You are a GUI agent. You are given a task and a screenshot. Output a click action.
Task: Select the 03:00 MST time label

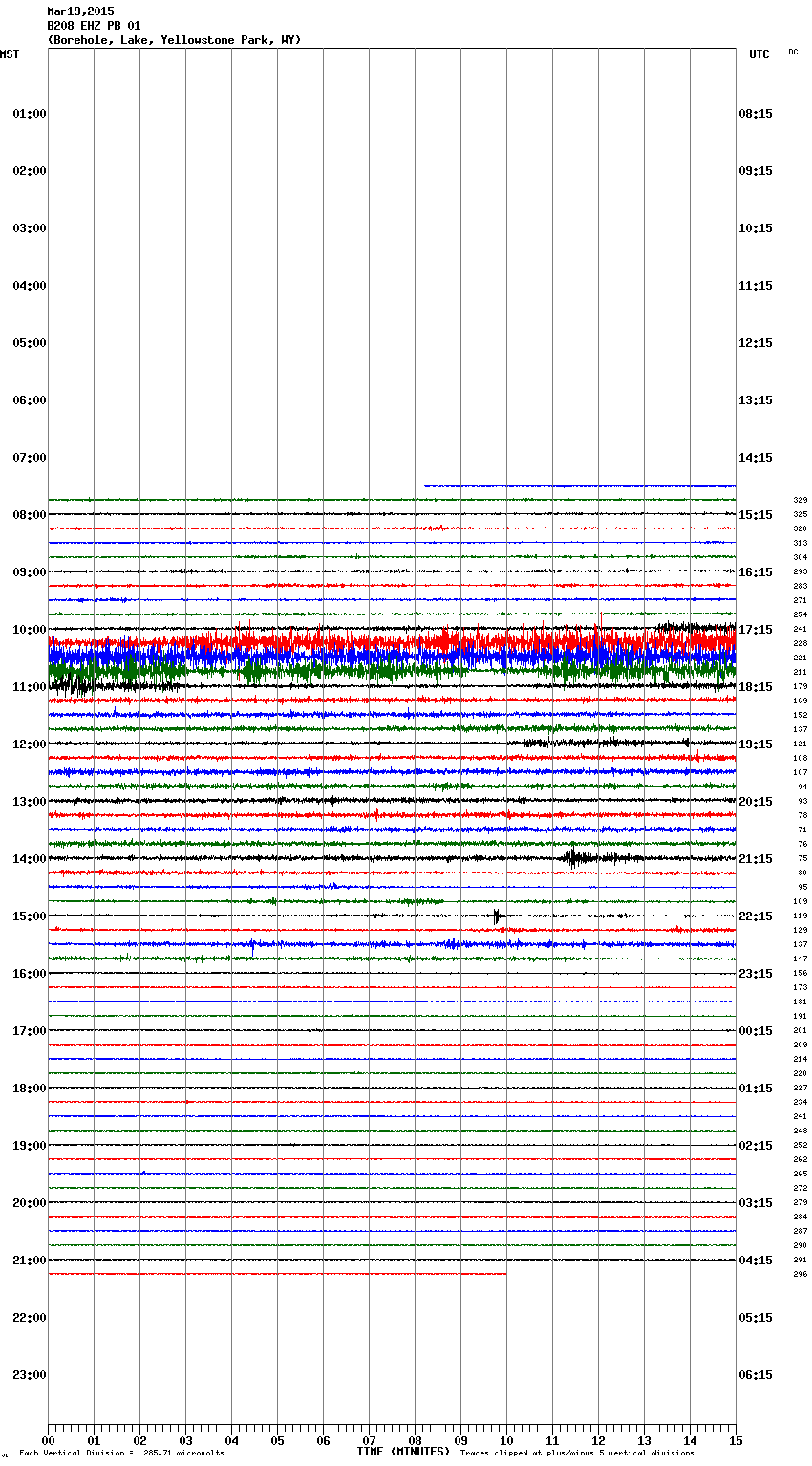click(30, 228)
